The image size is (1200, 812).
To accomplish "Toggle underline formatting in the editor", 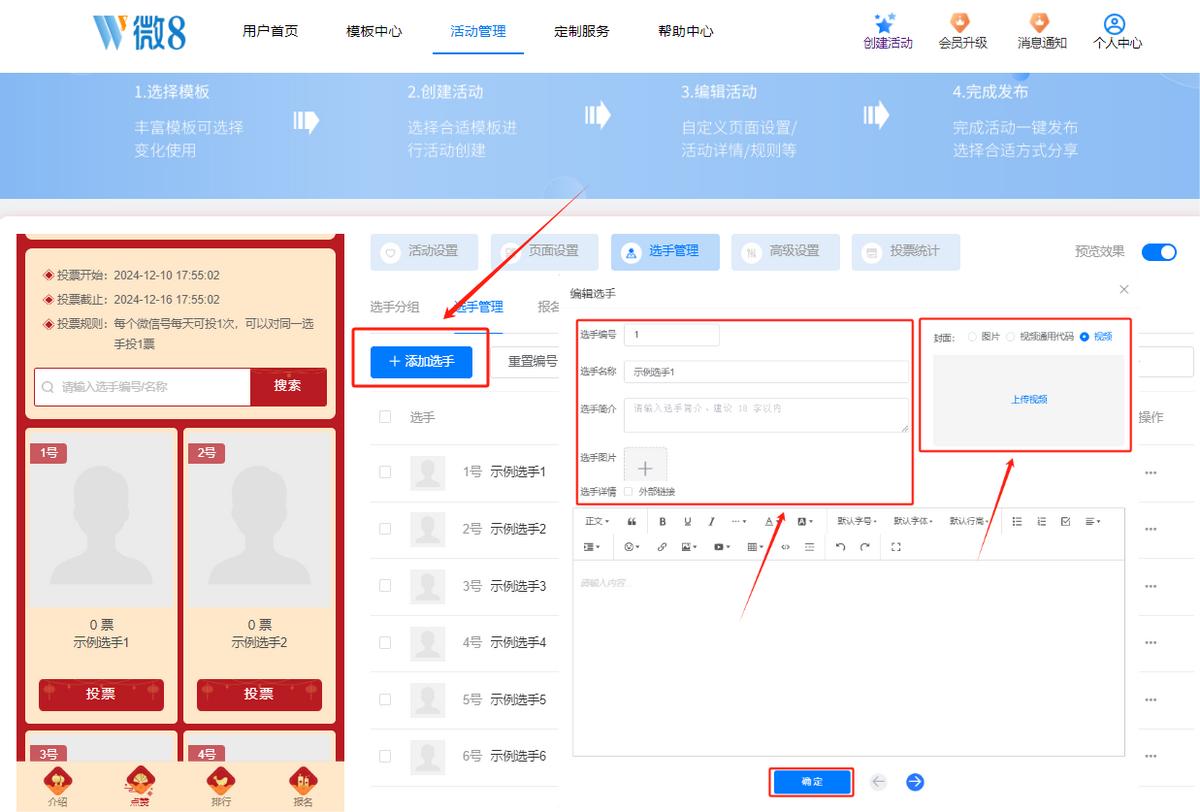I will pyautogui.click(x=687, y=521).
